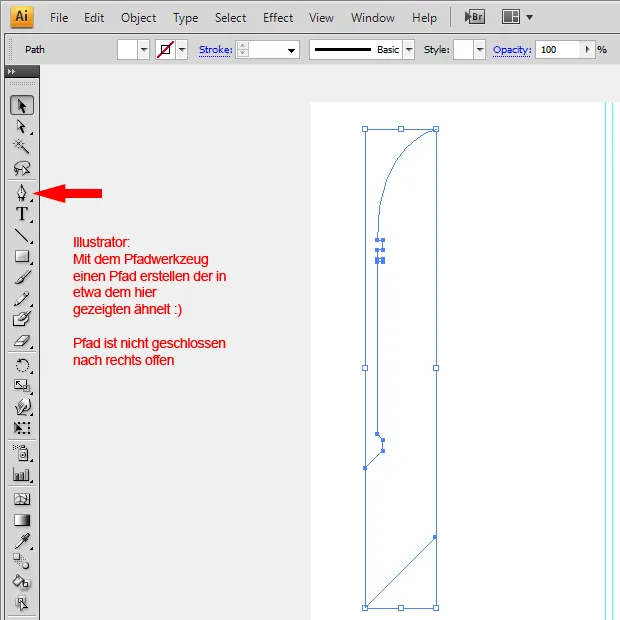The width and height of the screenshot is (620, 620).
Task: Select the Rectangle tool
Action: 21,256
